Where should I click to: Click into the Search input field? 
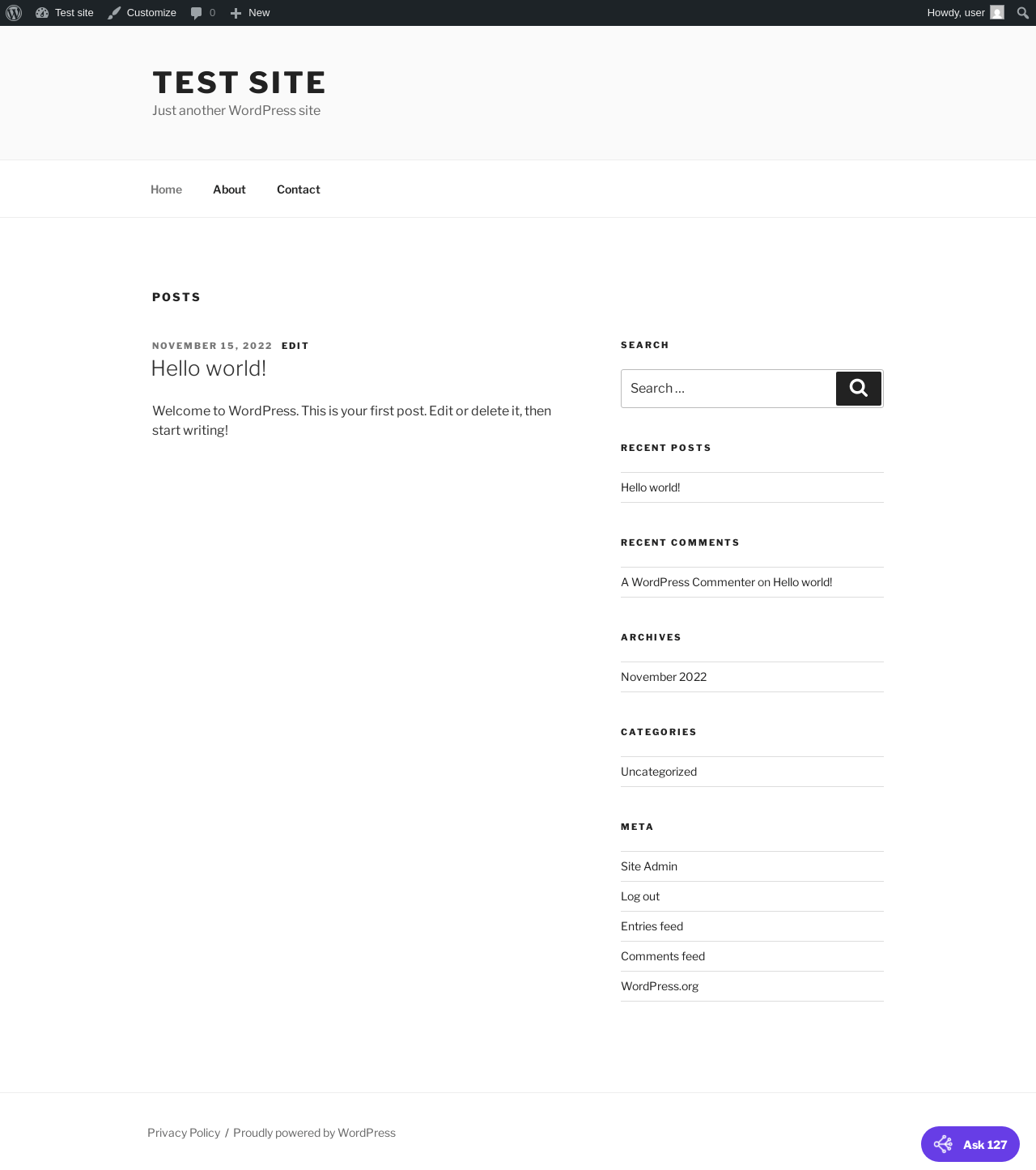[728, 389]
